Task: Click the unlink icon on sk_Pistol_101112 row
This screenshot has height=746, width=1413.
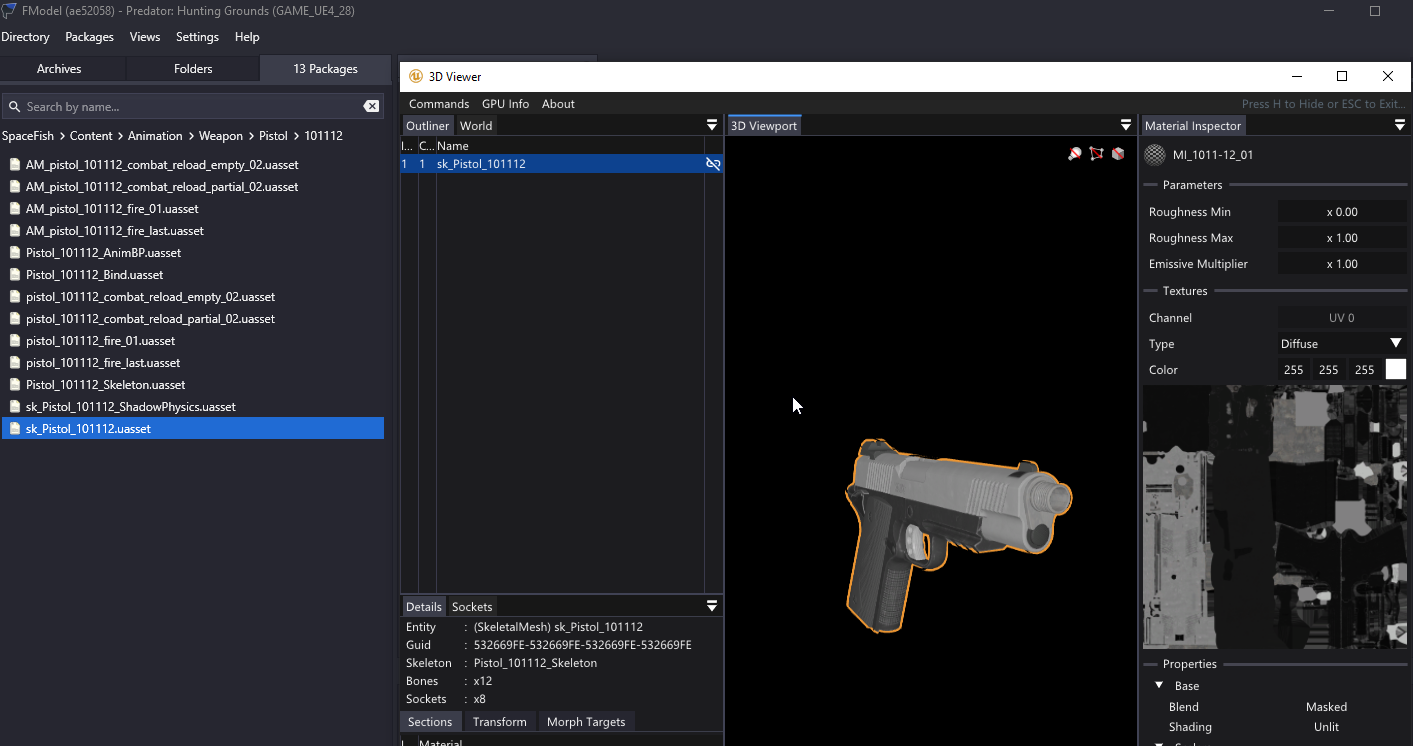Action: [x=713, y=164]
